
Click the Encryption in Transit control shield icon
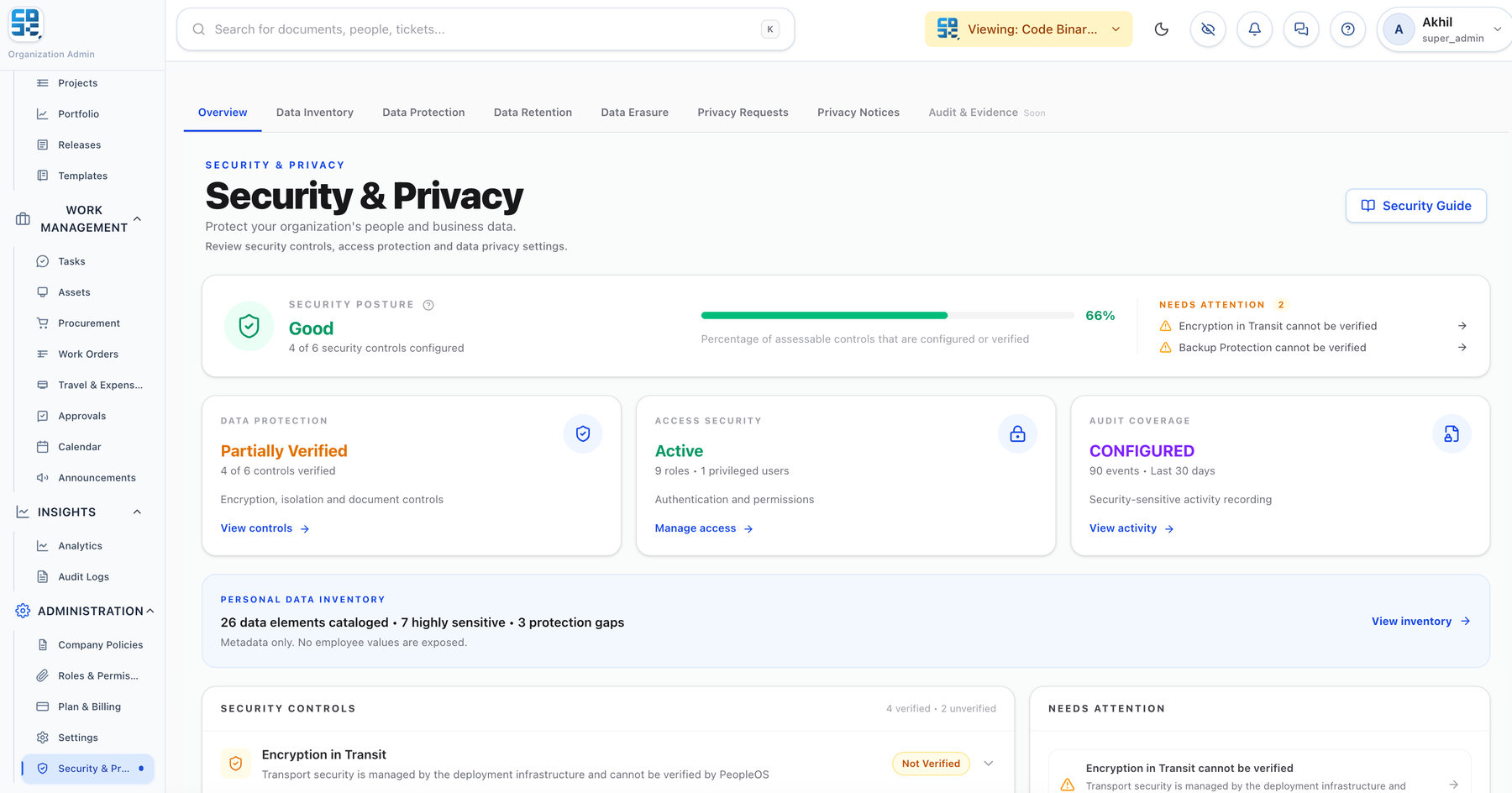[236, 764]
